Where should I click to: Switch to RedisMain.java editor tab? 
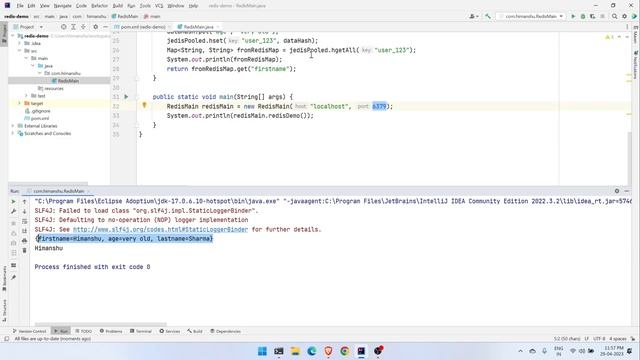click(198, 27)
